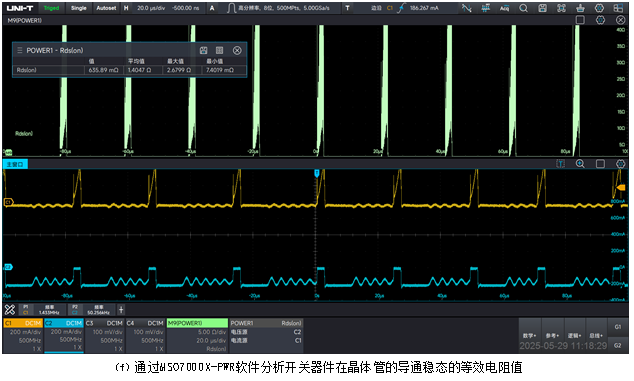Open the Logic add menu
The image size is (634, 381).
[x=575, y=335]
